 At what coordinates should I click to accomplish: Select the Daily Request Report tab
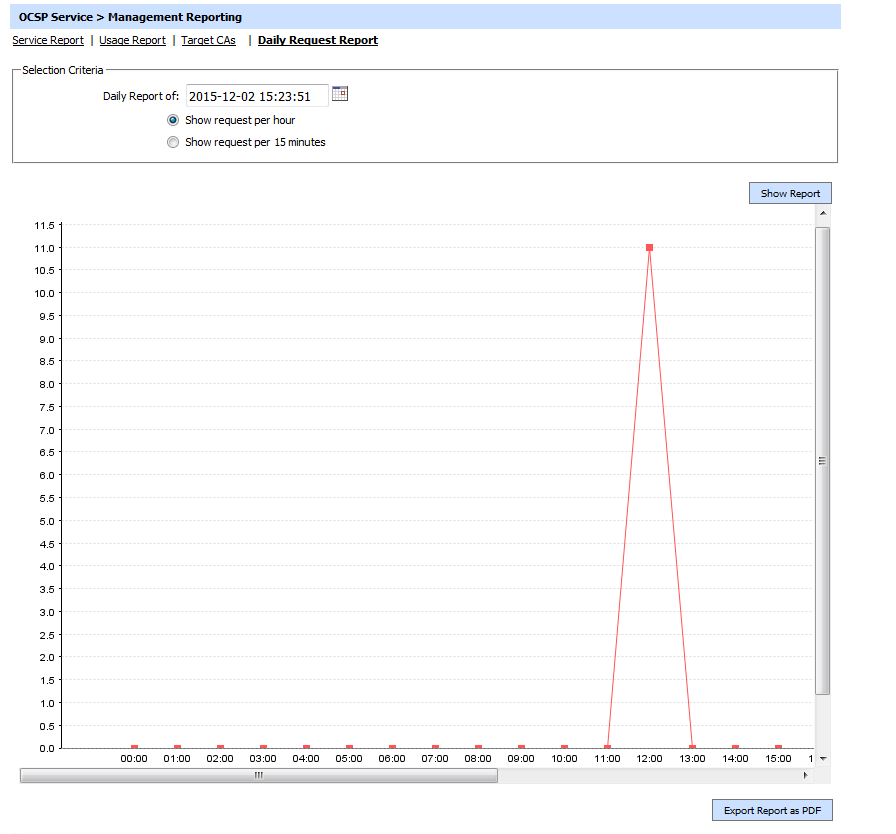click(318, 41)
